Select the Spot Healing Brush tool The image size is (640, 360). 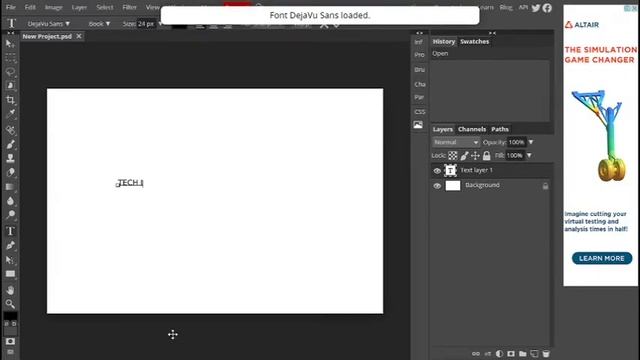coord(10,130)
